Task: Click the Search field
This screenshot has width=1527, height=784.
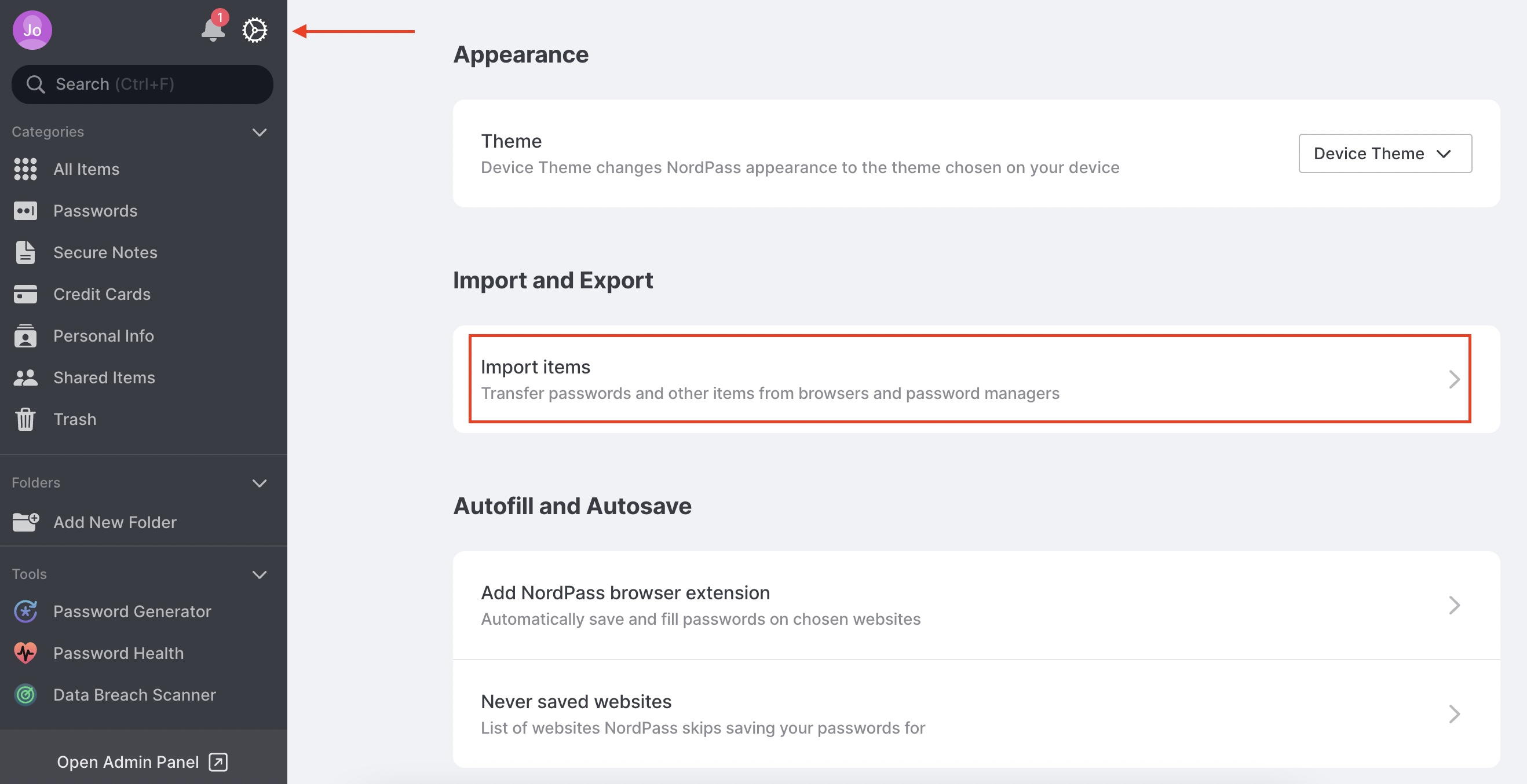Action: pos(143,84)
